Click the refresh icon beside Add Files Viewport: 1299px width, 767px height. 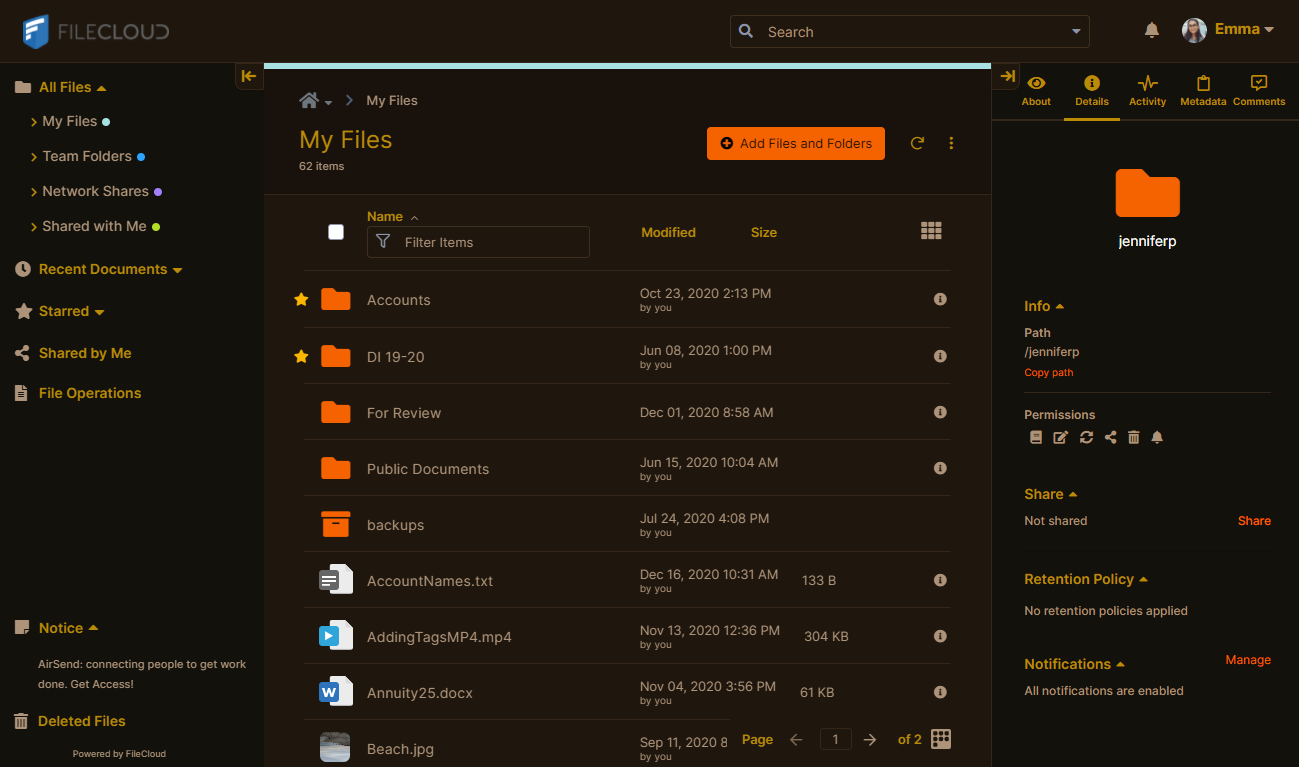[917, 143]
